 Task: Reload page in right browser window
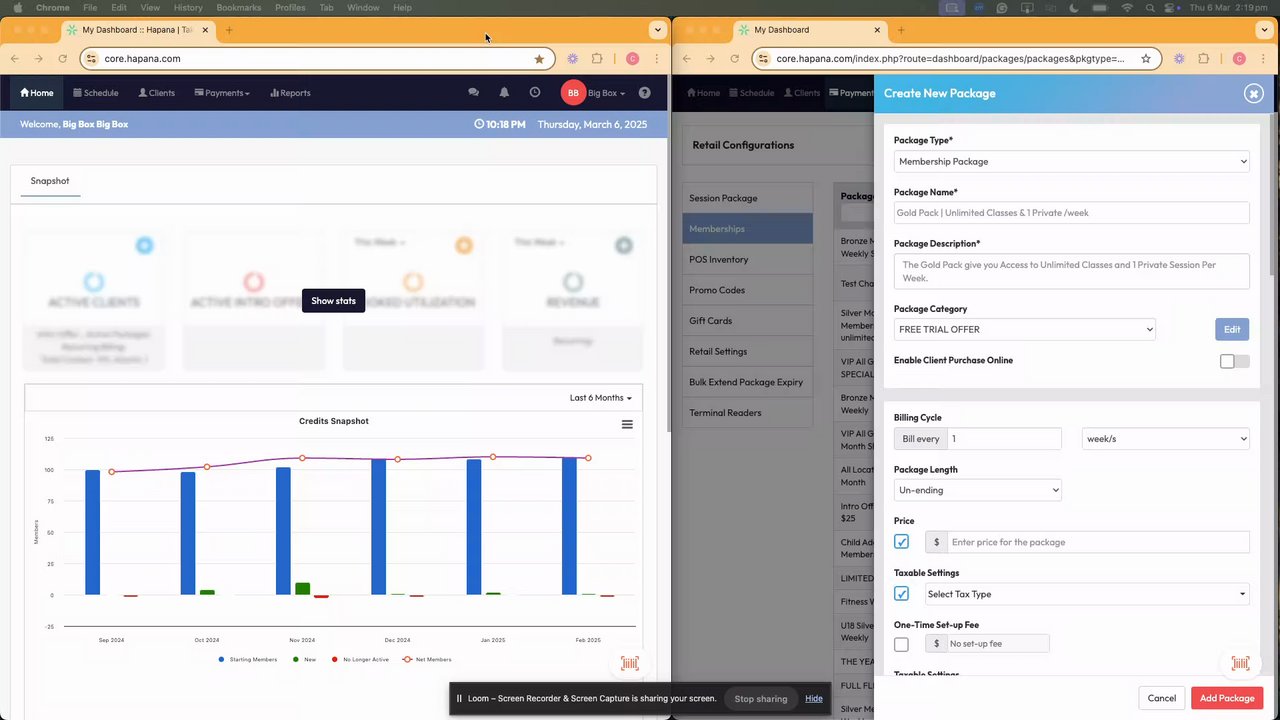coord(734,59)
